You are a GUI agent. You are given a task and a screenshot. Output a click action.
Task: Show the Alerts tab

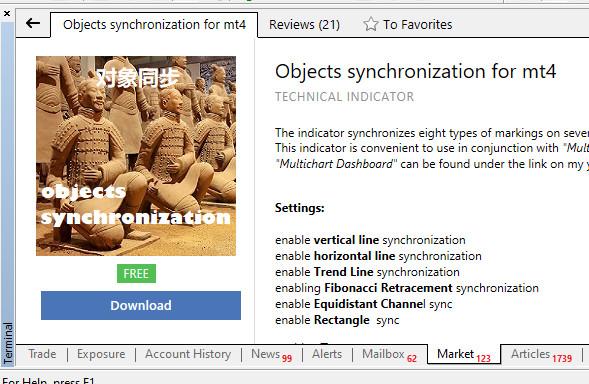(327, 354)
